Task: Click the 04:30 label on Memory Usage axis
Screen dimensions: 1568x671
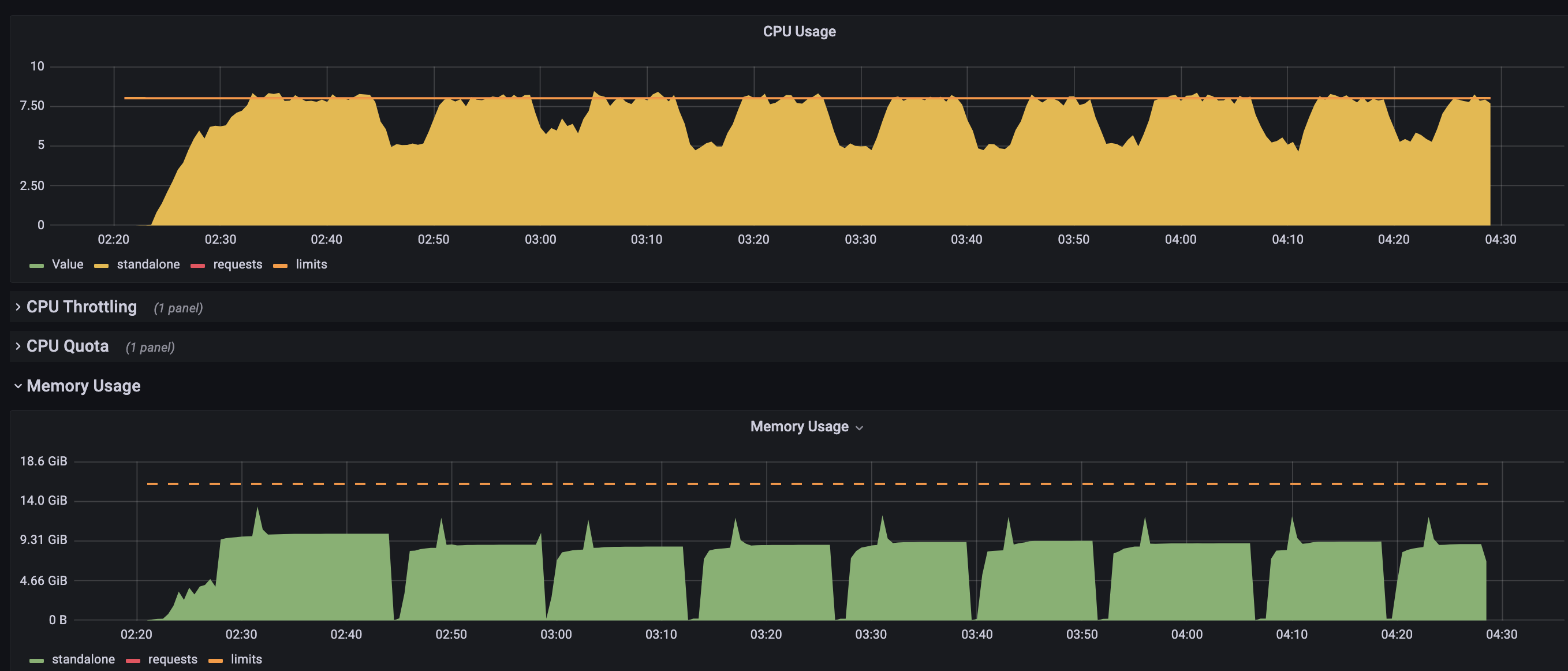Action: (x=1502, y=634)
